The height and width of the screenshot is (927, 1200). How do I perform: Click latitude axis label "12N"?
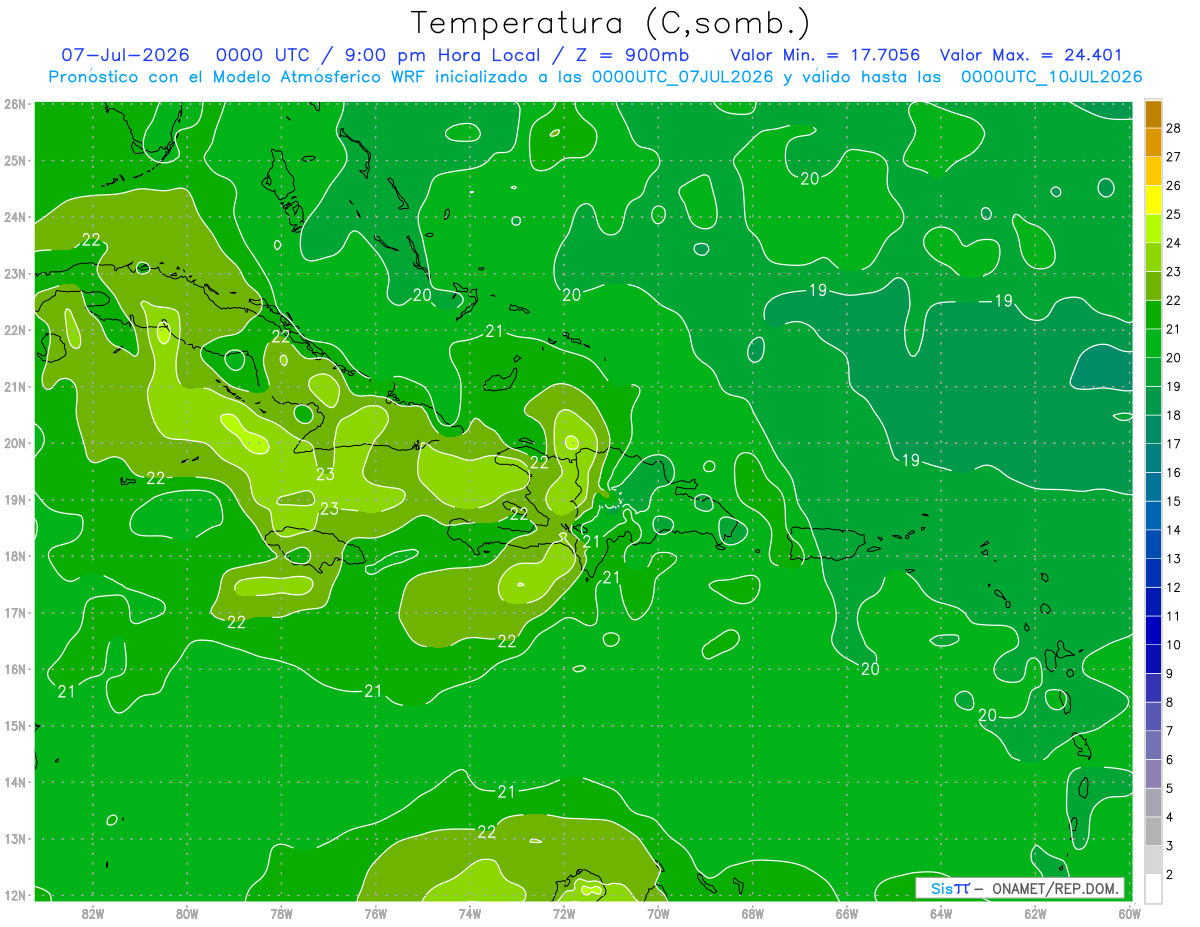15,895
